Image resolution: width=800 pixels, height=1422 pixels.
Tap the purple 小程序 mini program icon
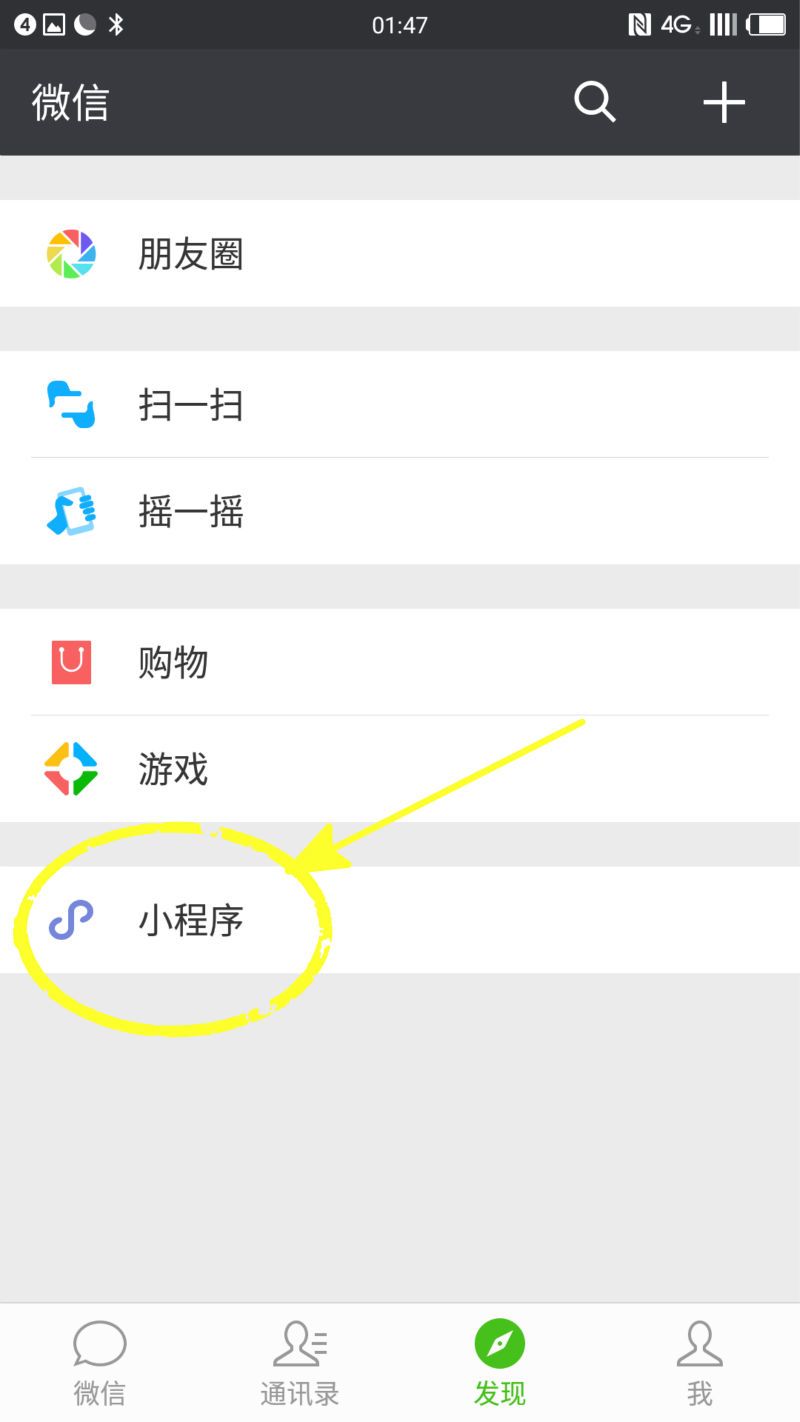click(x=71, y=920)
